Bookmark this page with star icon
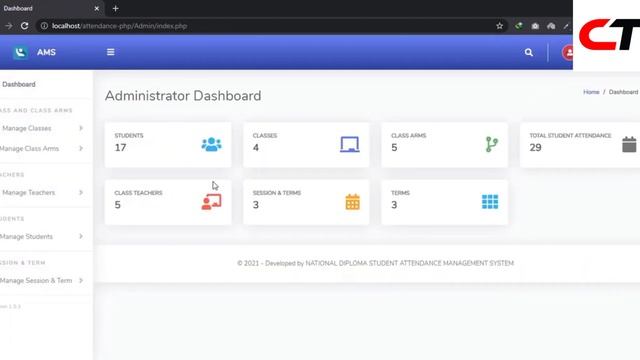Screen dimensions: 640x360 point(499,26)
